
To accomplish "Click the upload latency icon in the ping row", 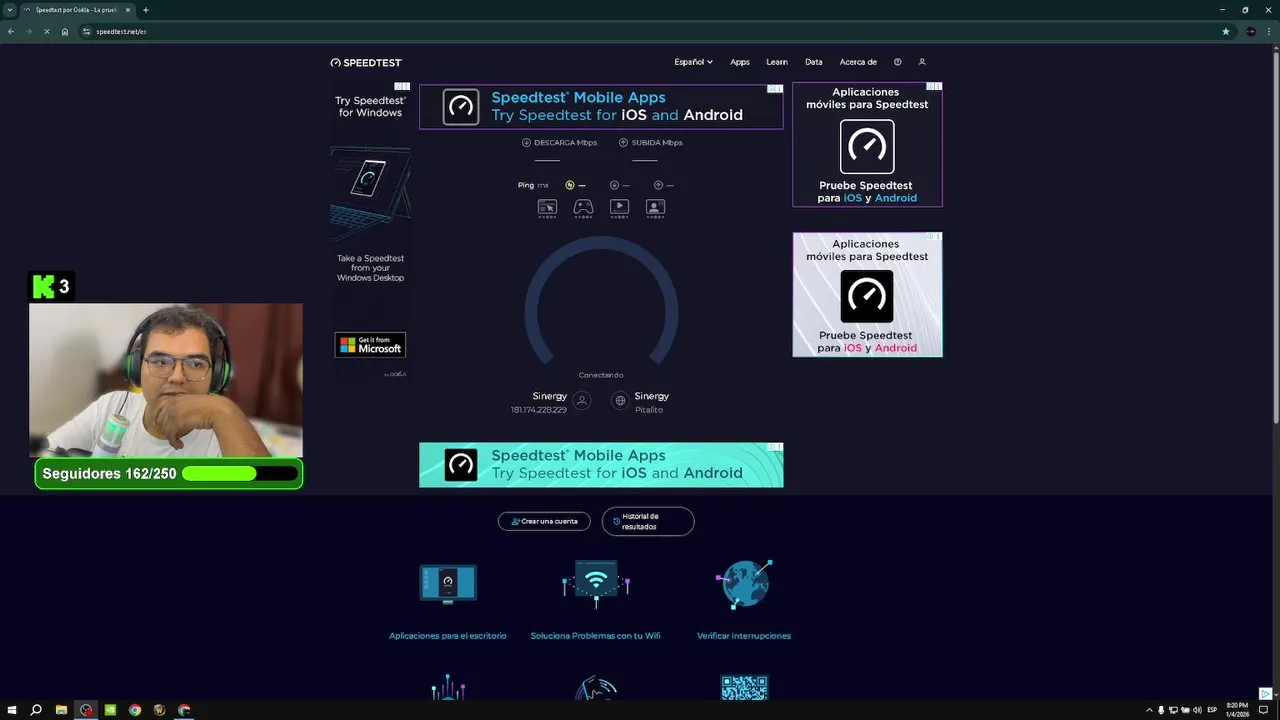I will click(658, 185).
